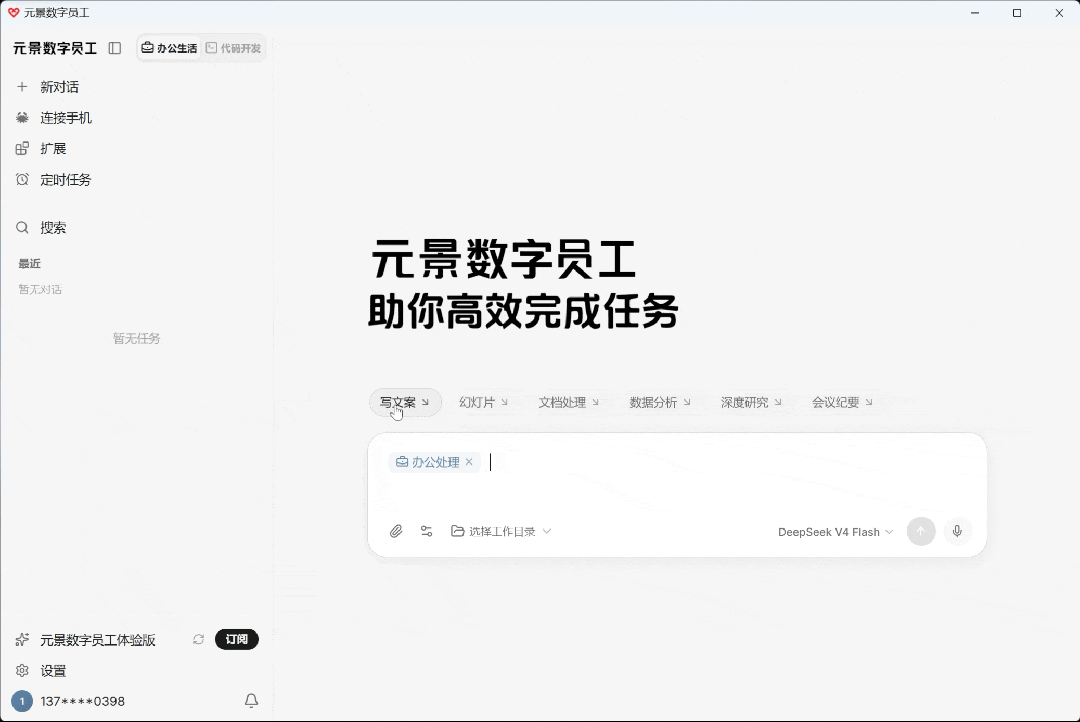Open the DeepSeek V4 Flash model dropdown
1080x722 pixels.
pyautogui.click(x=835, y=532)
